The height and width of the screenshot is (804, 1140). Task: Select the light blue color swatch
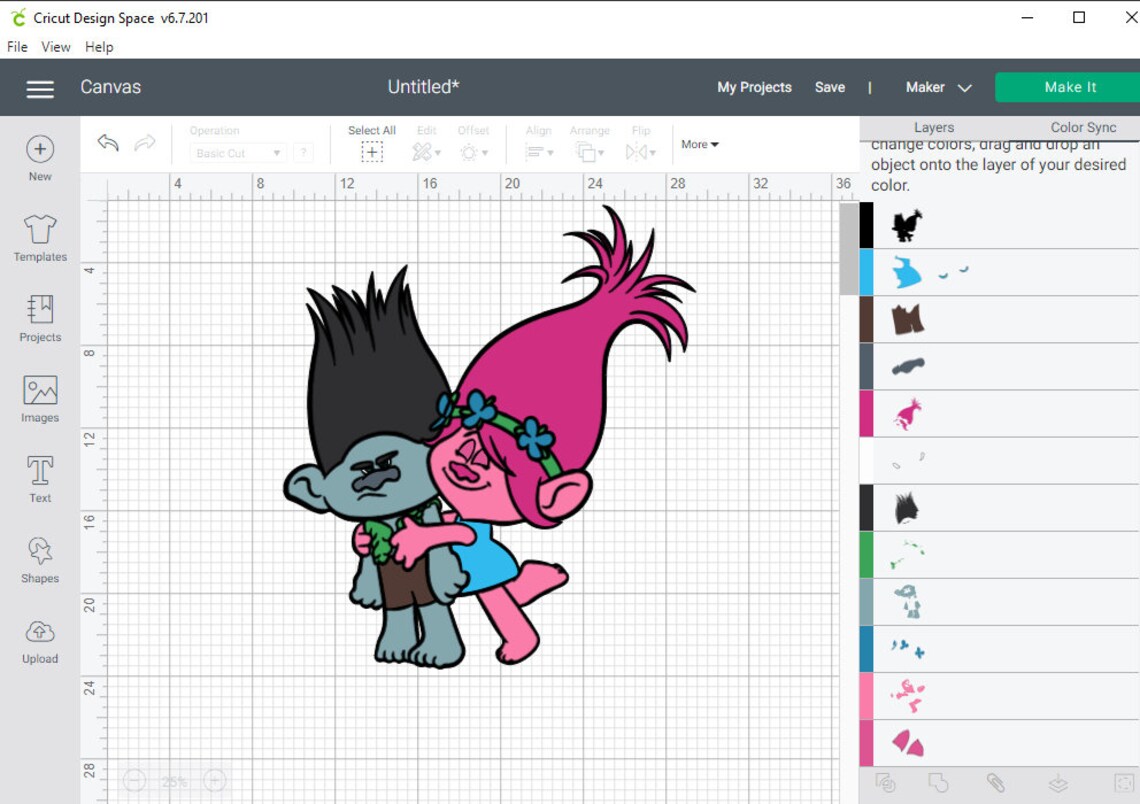[867, 273]
